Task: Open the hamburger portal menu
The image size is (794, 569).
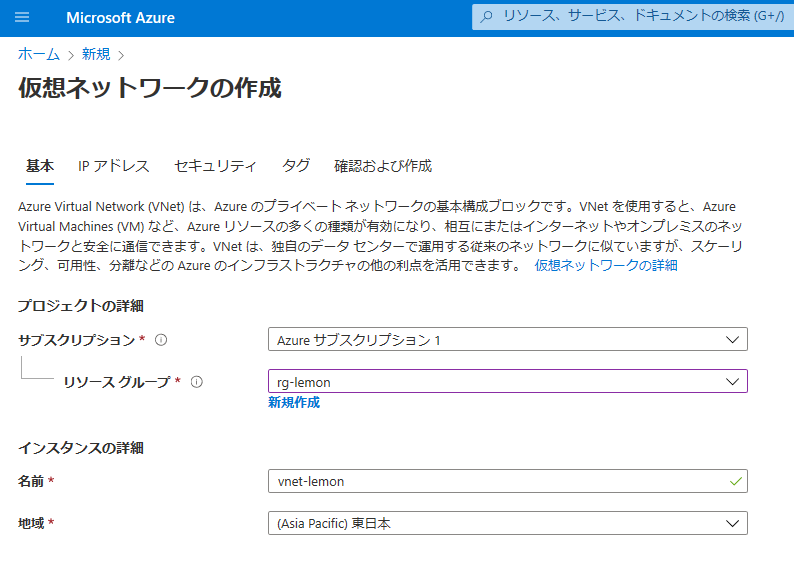Action: [x=22, y=18]
